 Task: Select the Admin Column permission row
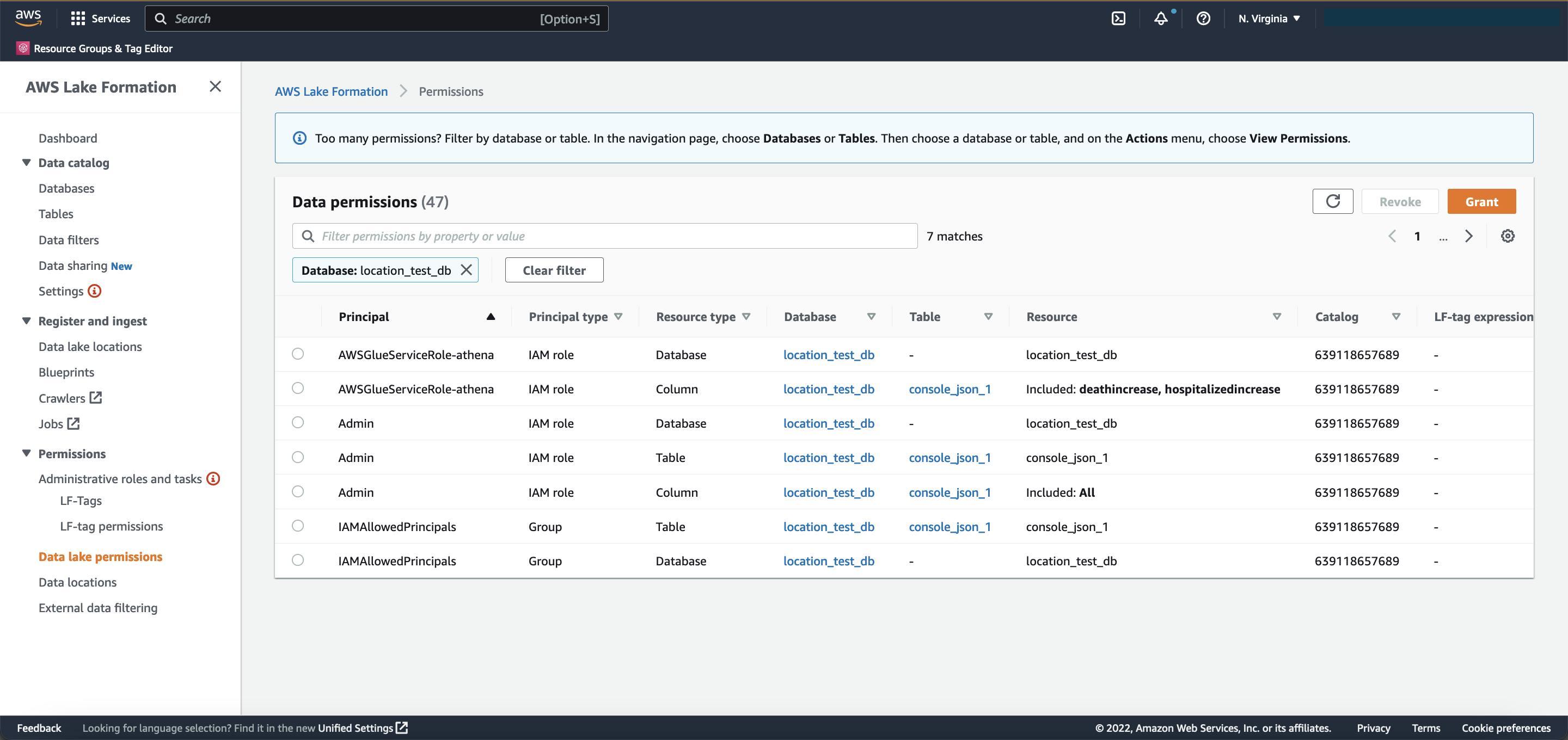click(298, 491)
